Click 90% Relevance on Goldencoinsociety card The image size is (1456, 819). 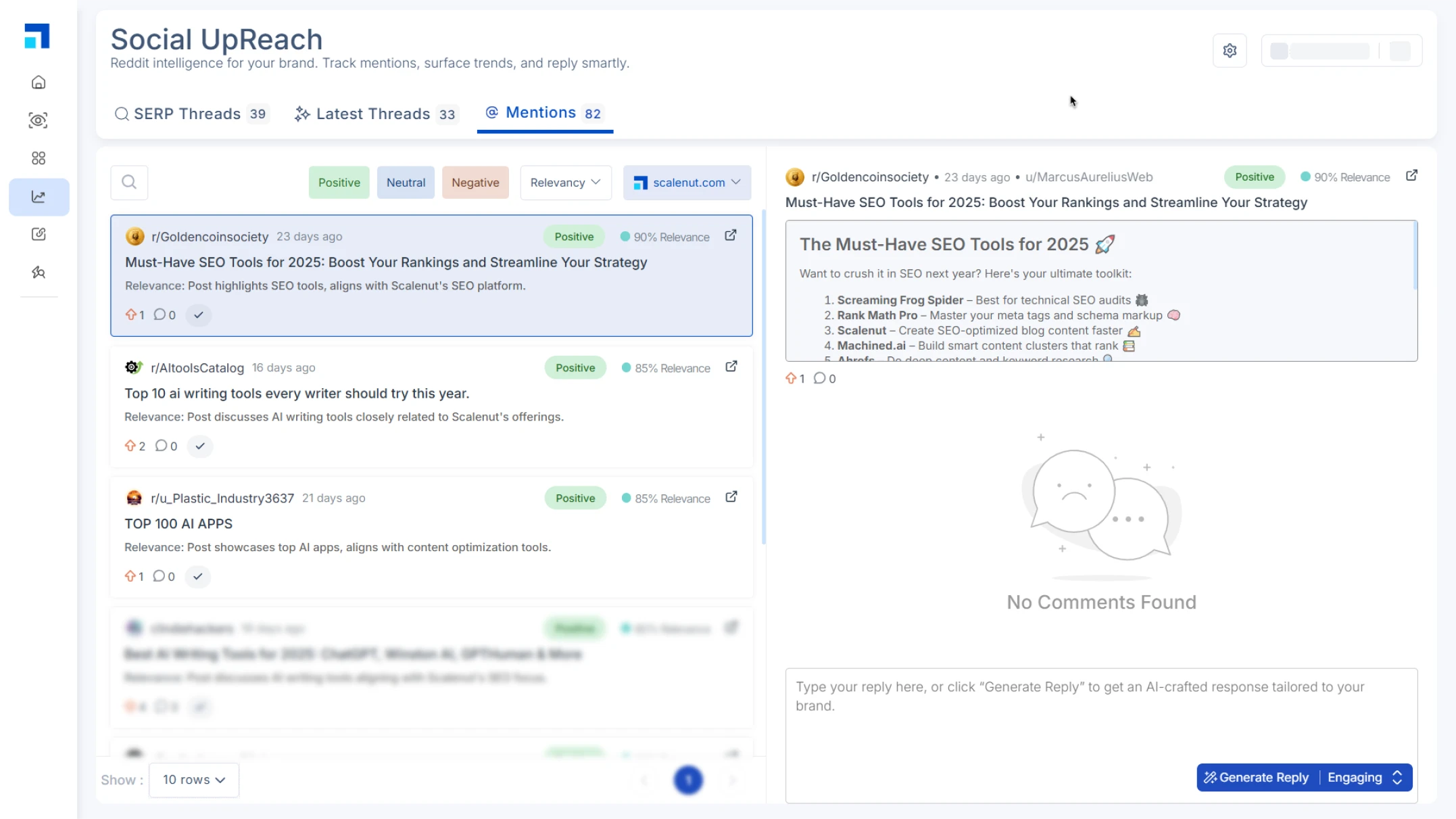[665, 237]
